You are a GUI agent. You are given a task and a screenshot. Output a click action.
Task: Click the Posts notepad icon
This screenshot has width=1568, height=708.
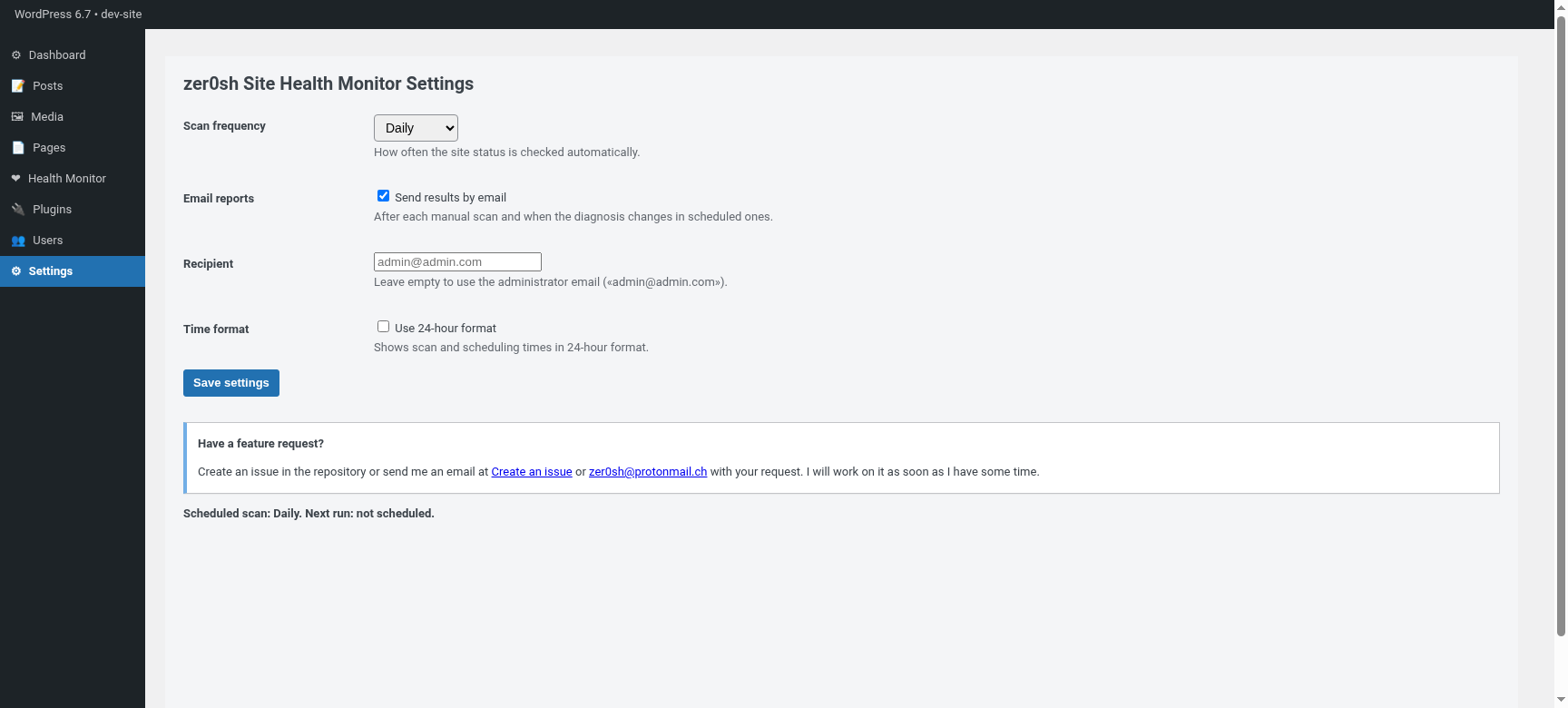18,86
